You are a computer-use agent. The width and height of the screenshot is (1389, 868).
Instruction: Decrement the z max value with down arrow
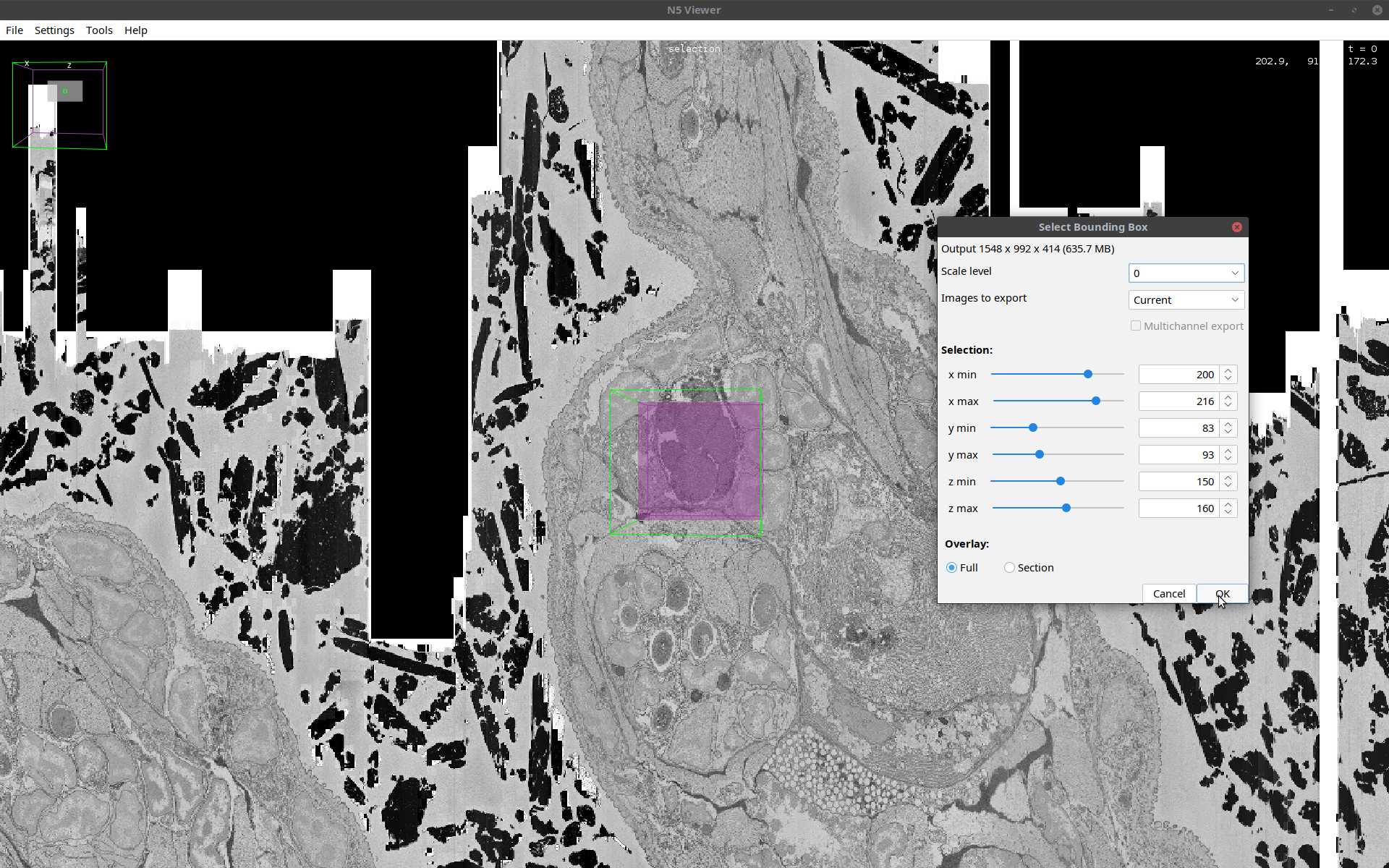pyautogui.click(x=1228, y=513)
